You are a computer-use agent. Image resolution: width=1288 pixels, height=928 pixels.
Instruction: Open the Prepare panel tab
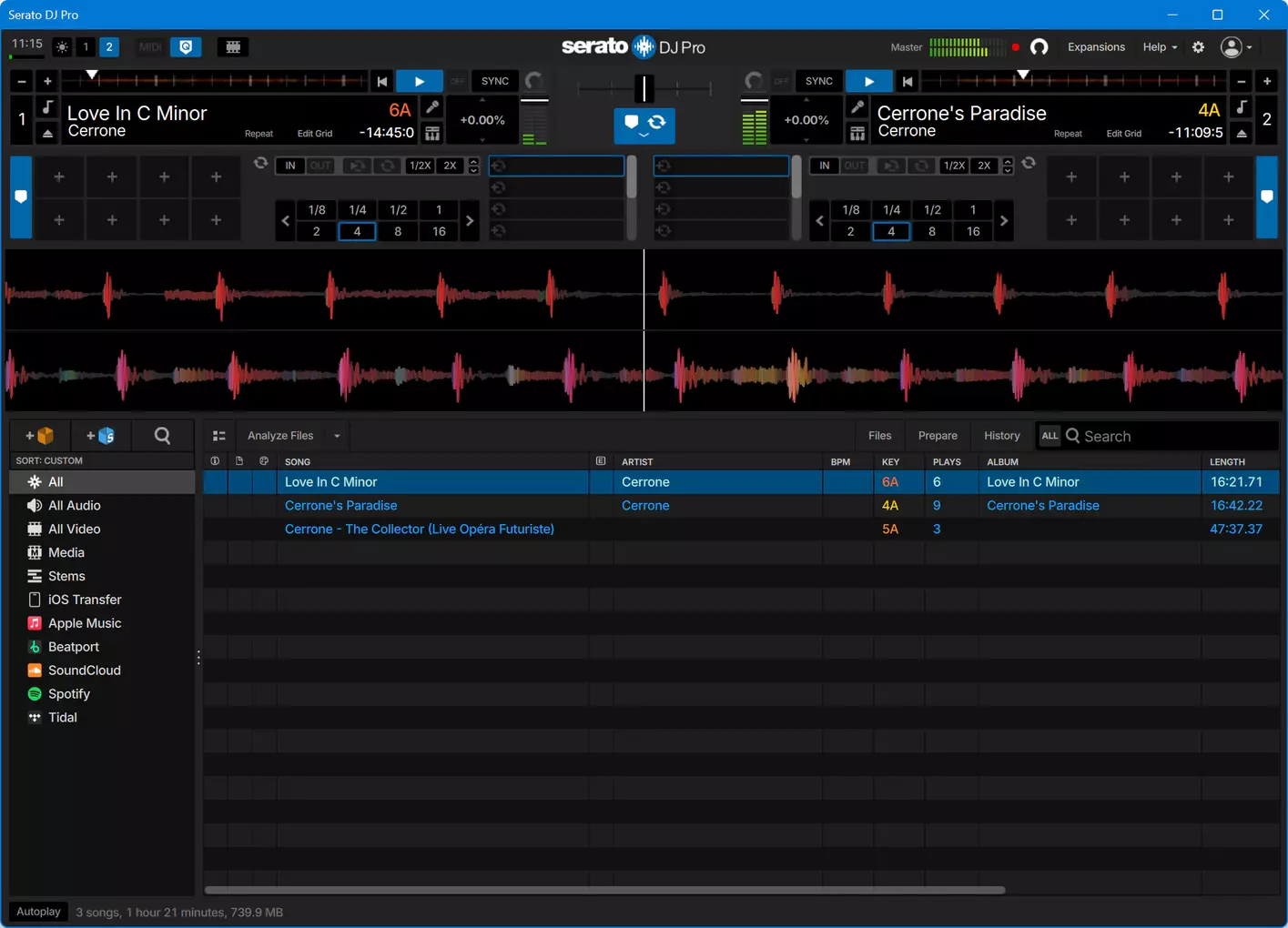click(x=938, y=436)
